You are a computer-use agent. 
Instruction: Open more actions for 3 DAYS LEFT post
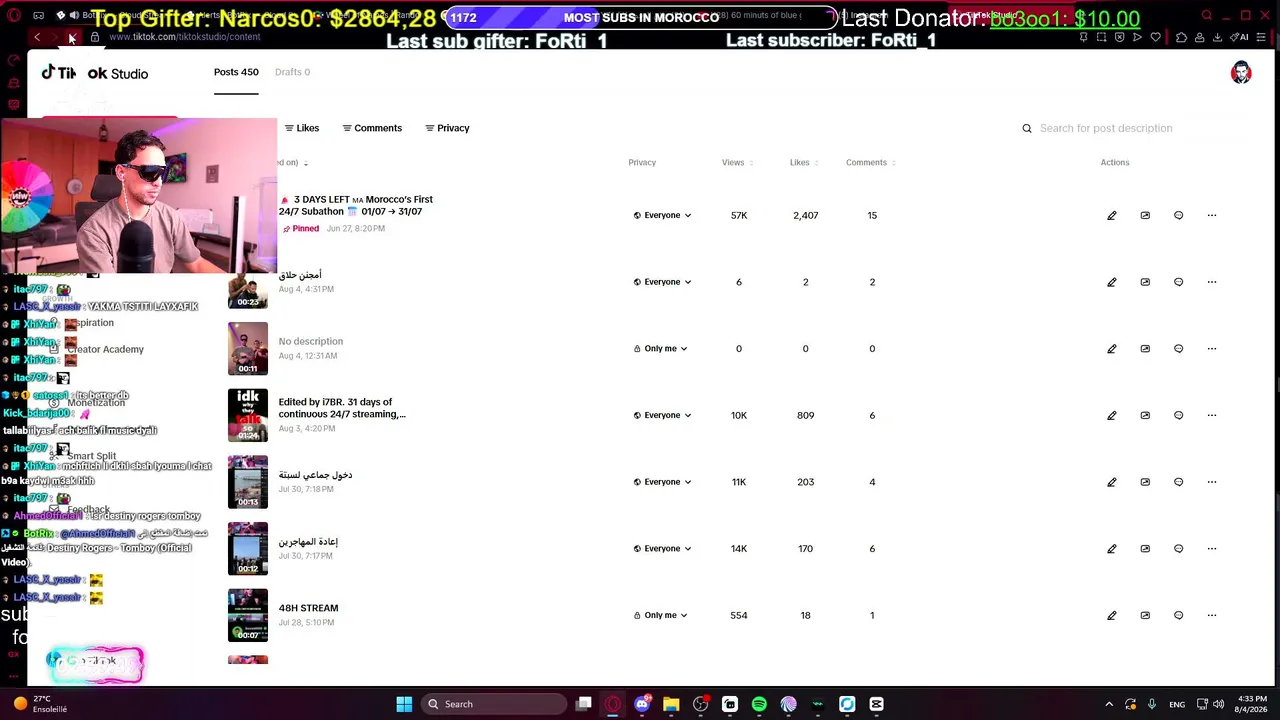point(1212,215)
